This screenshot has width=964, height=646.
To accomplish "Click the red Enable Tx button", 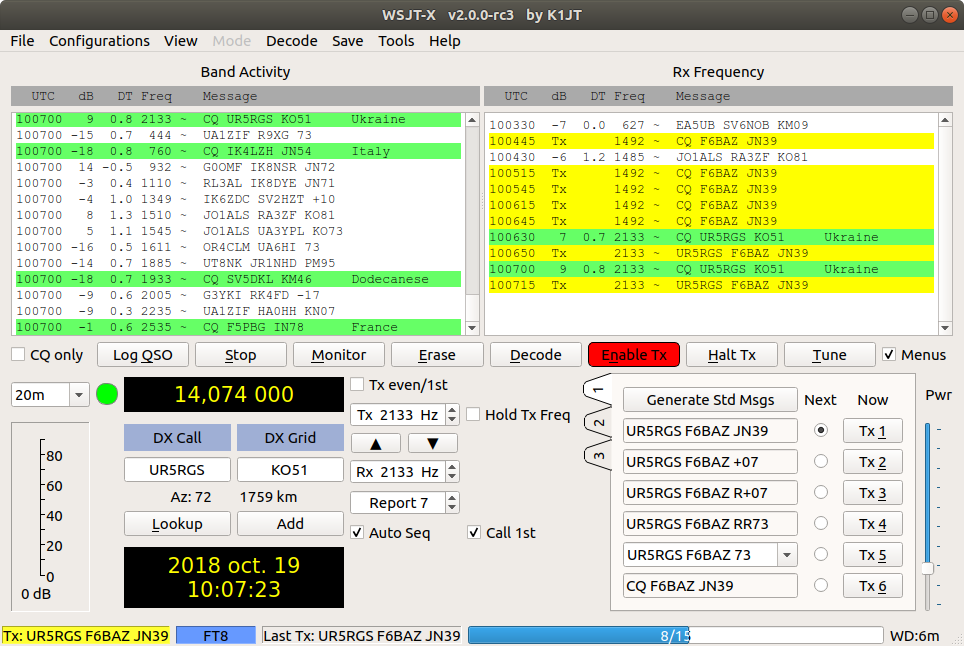I will (634, 355).
